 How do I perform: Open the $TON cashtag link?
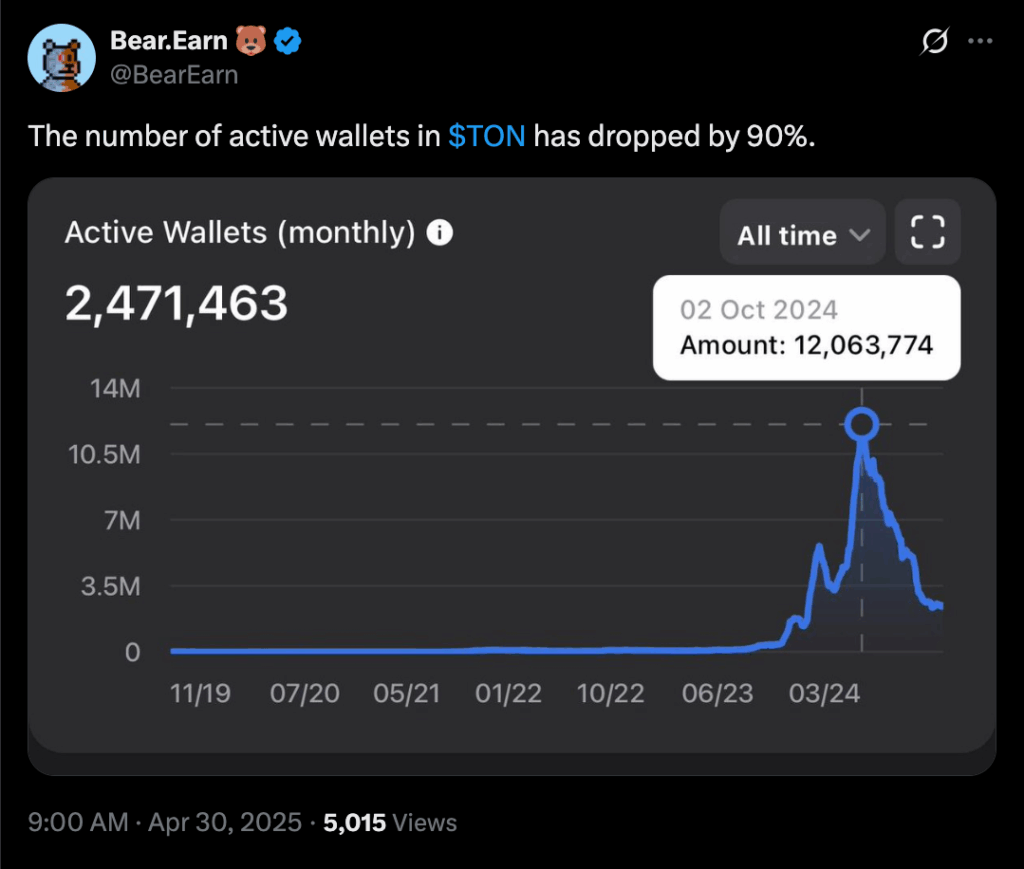click(487, 136)
